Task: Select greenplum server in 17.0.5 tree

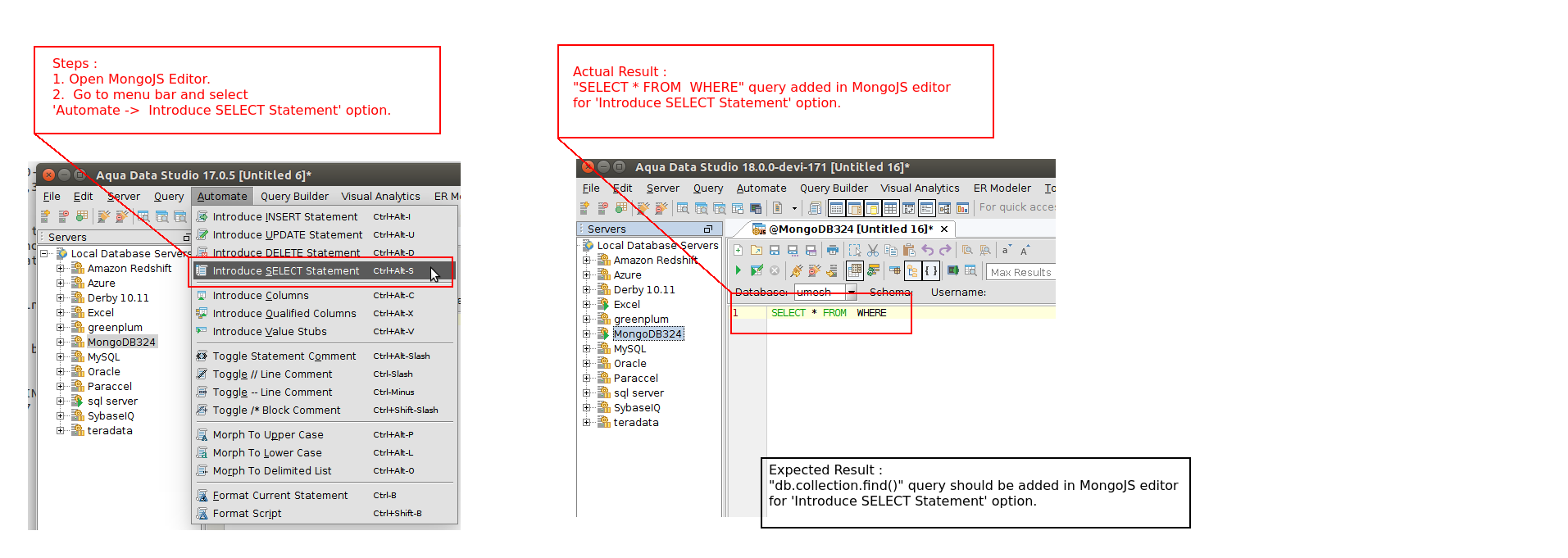Action: tap(115, 327)
